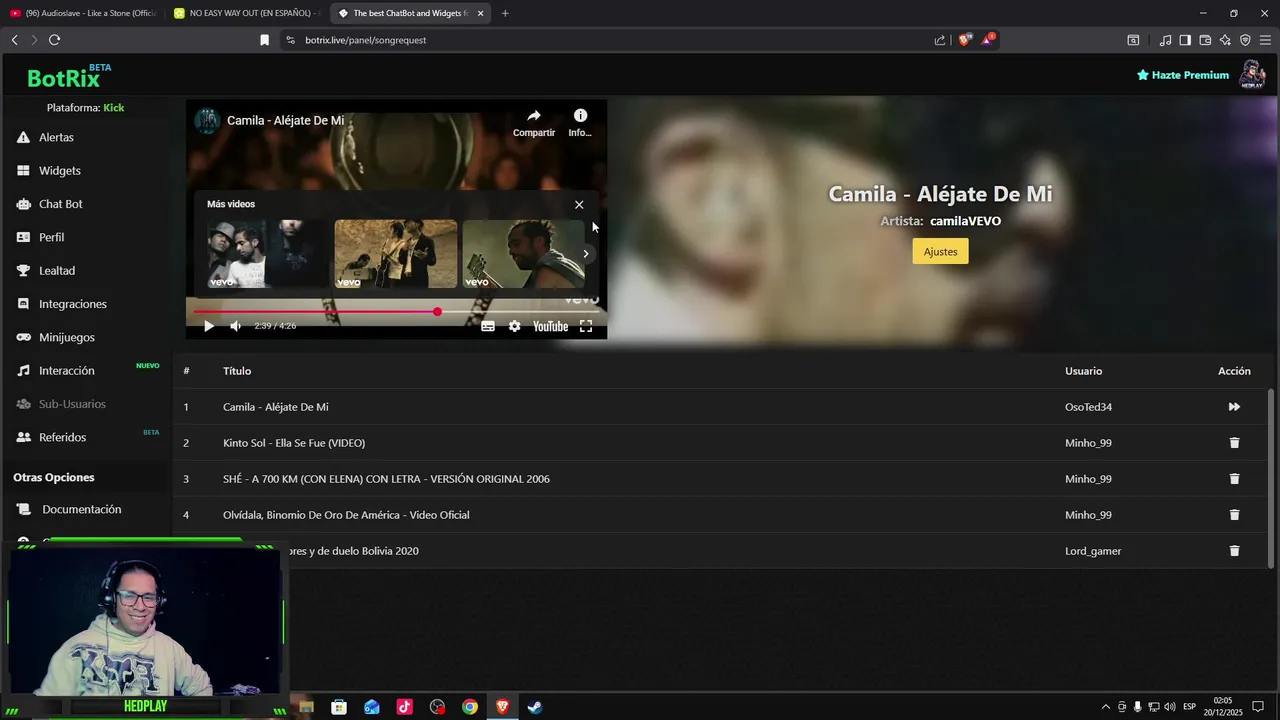Screen dimensions: 1280x720
Task: Delete Kinto Sol - Ella Se Fue from queue
Action: pos(1234,443)
